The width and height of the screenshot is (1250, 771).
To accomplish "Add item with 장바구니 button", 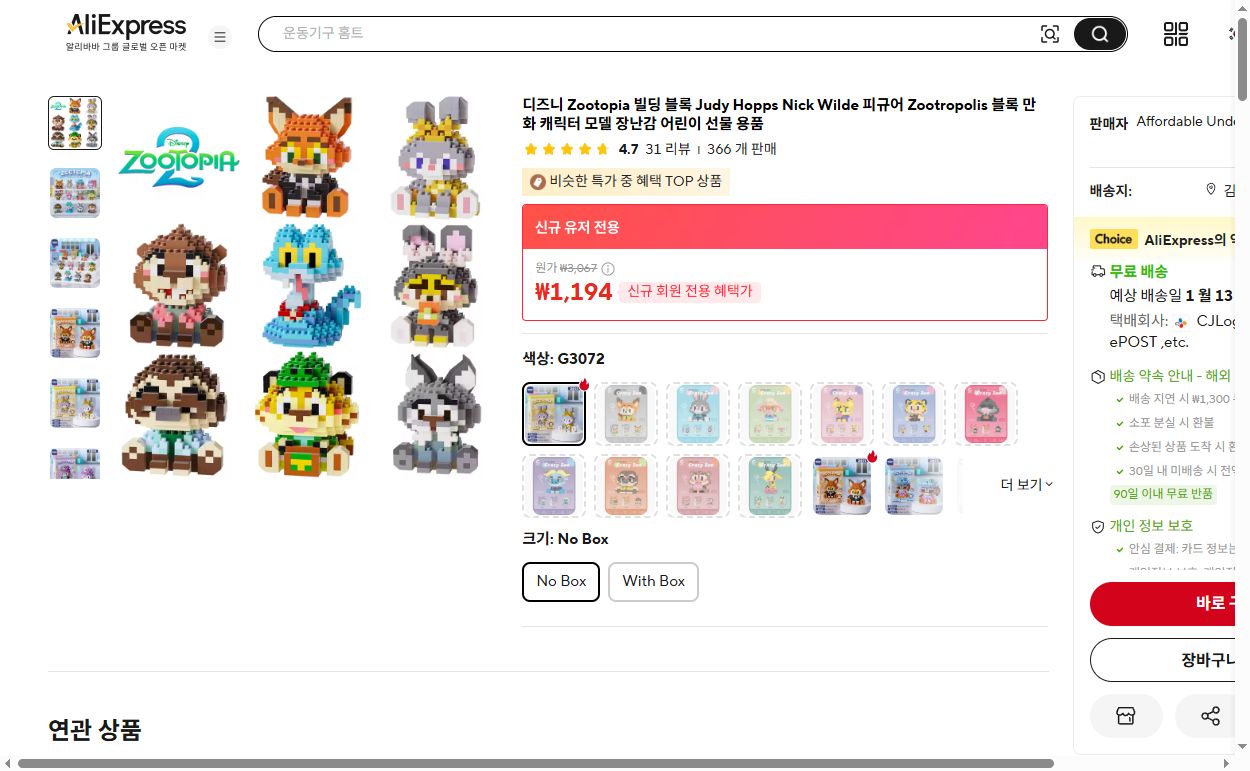I will click(x=1168, y=660).
